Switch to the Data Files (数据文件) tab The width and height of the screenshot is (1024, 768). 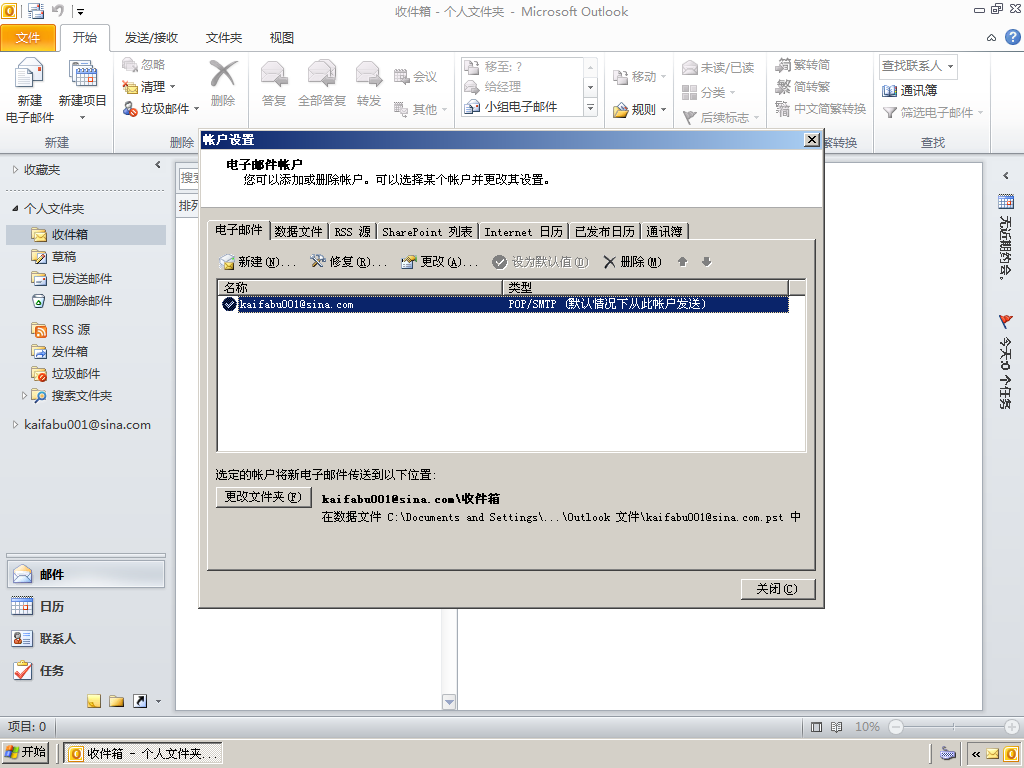(x=298, y=232)
